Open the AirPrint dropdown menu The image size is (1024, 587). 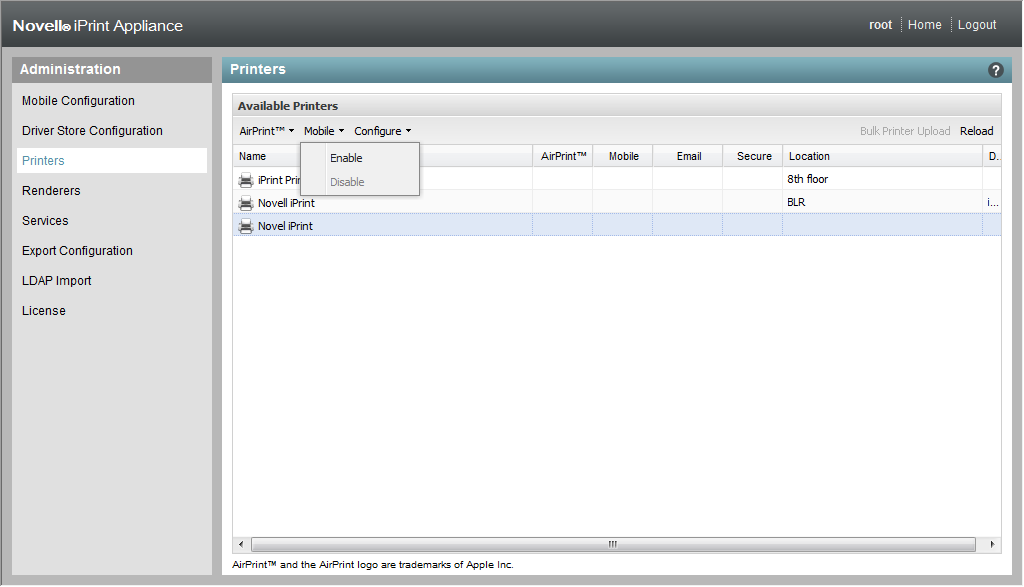coord(266,131)
